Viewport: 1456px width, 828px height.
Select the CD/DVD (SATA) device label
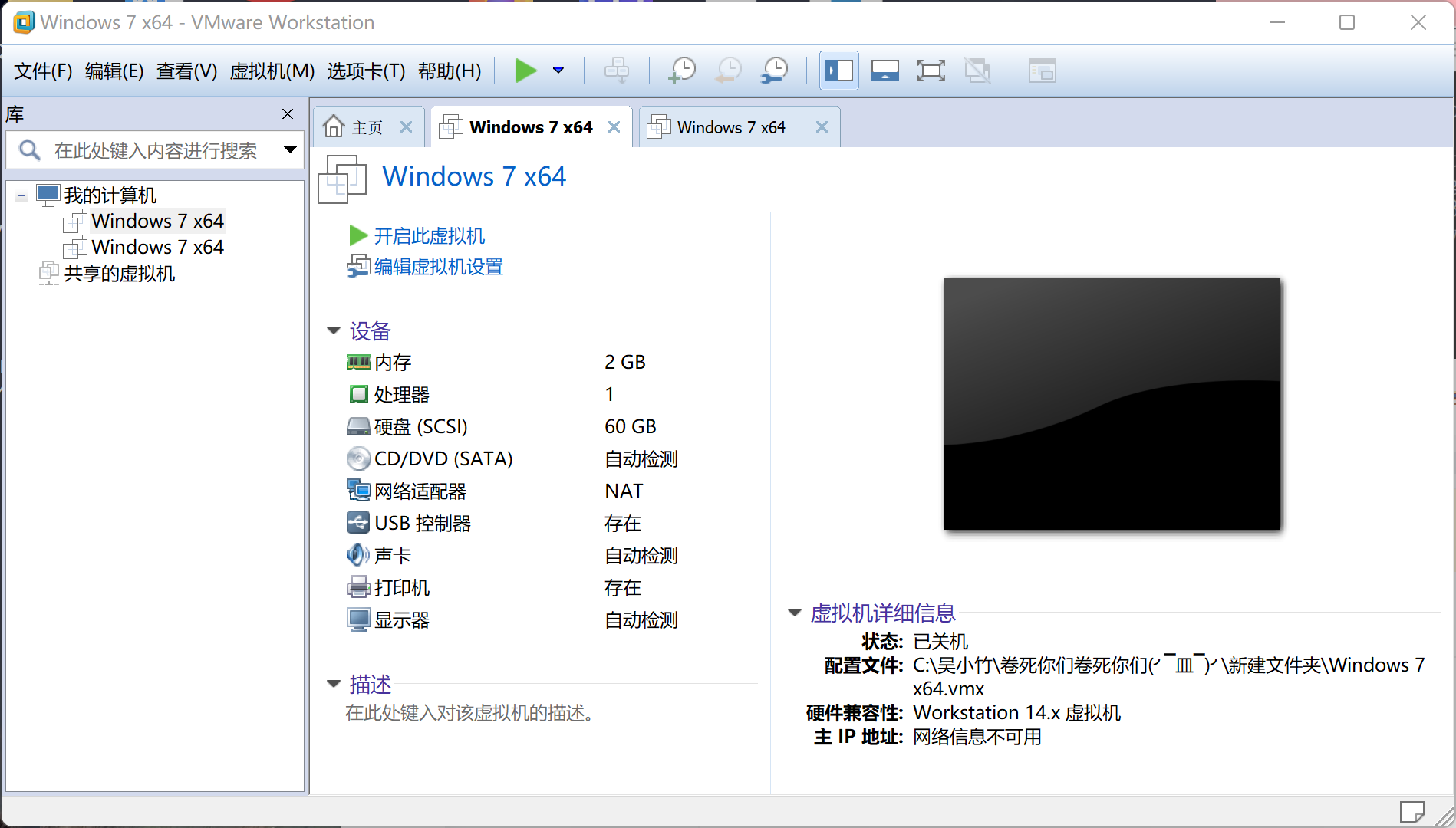[443, 459]
